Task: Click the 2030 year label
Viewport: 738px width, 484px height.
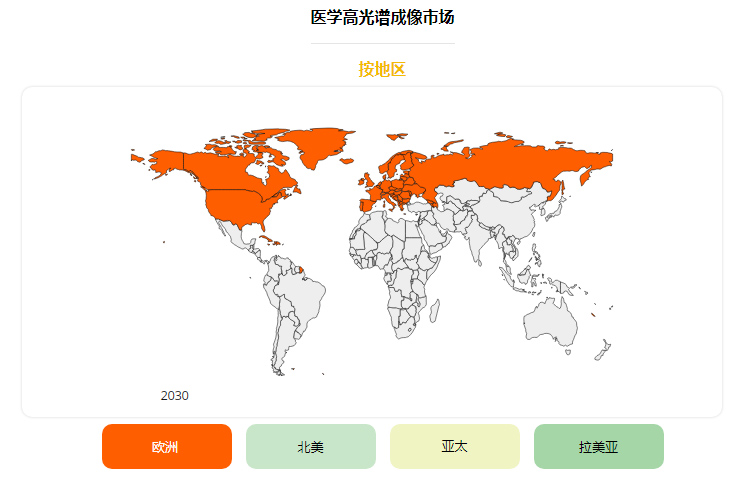Action: pos(175,395)
